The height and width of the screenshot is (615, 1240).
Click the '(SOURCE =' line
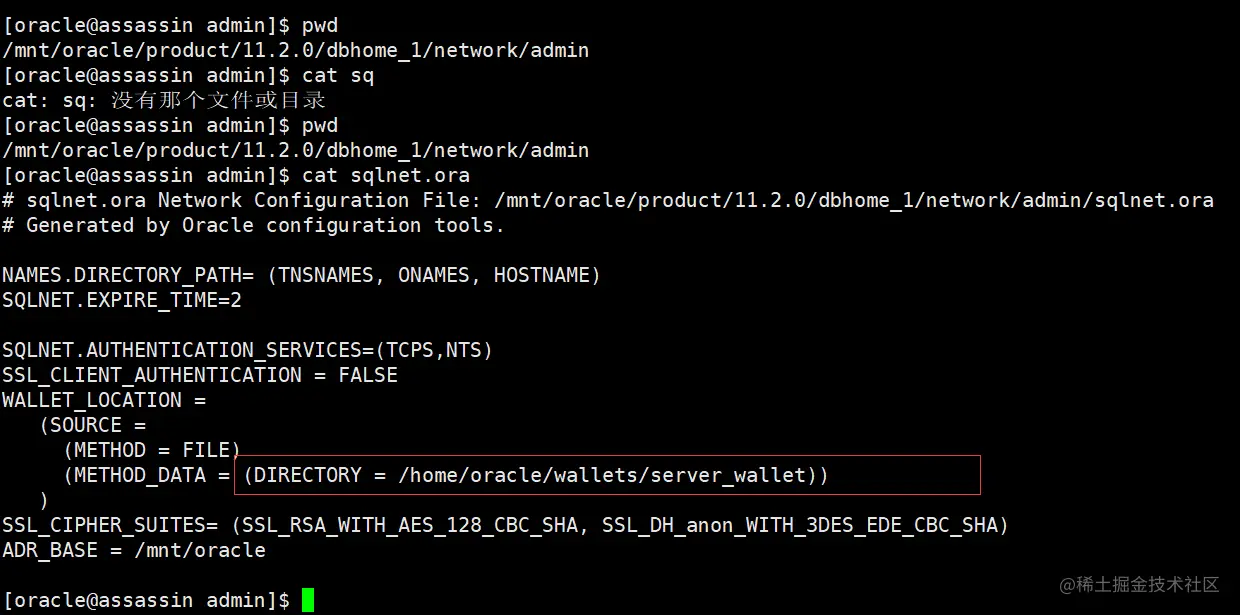92,425
